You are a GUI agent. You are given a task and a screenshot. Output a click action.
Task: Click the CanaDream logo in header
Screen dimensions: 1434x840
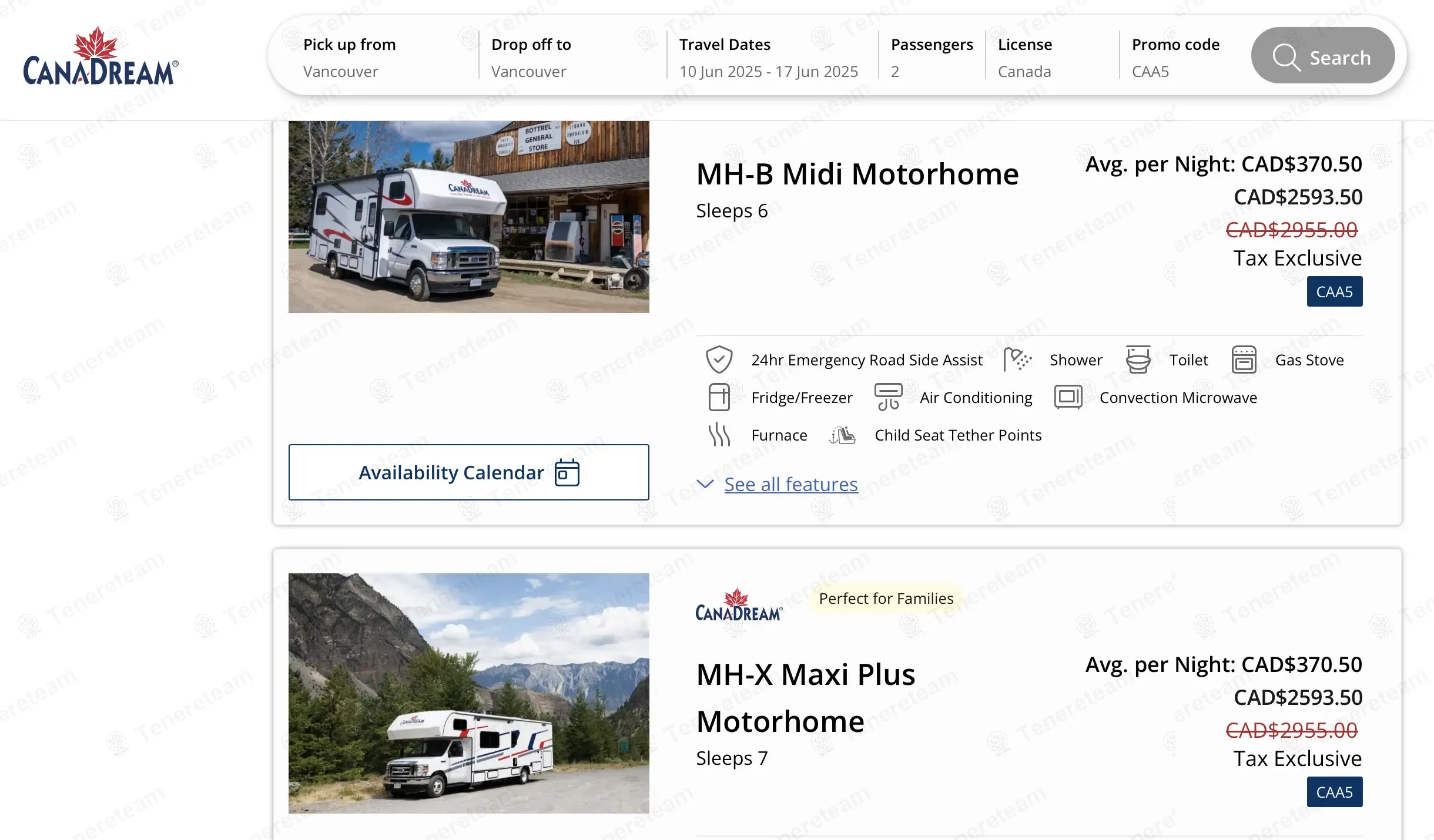point(100,56)
